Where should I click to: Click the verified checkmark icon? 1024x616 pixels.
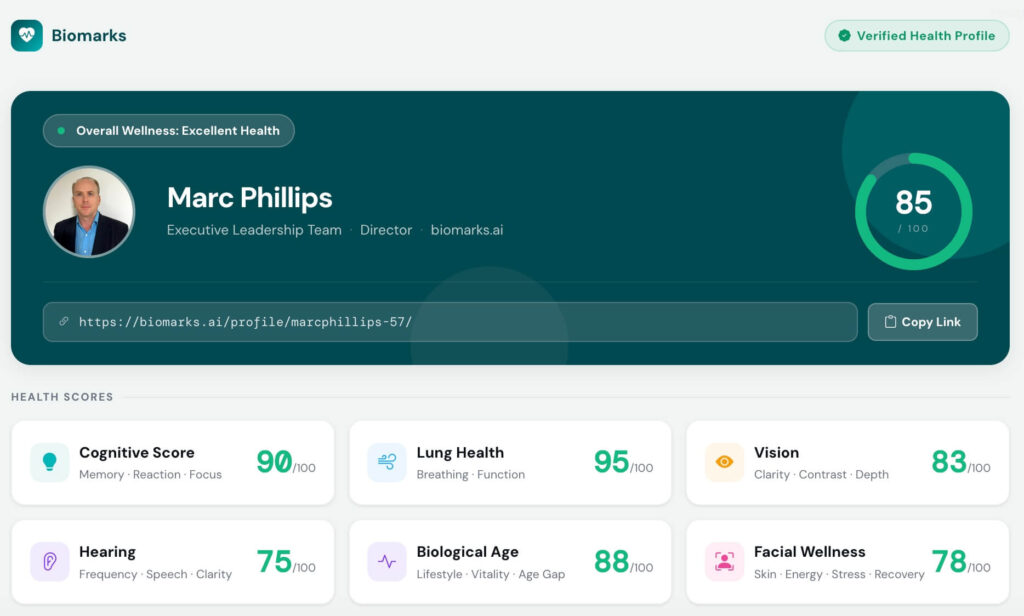pyautogui.click(x=844, y=36)
